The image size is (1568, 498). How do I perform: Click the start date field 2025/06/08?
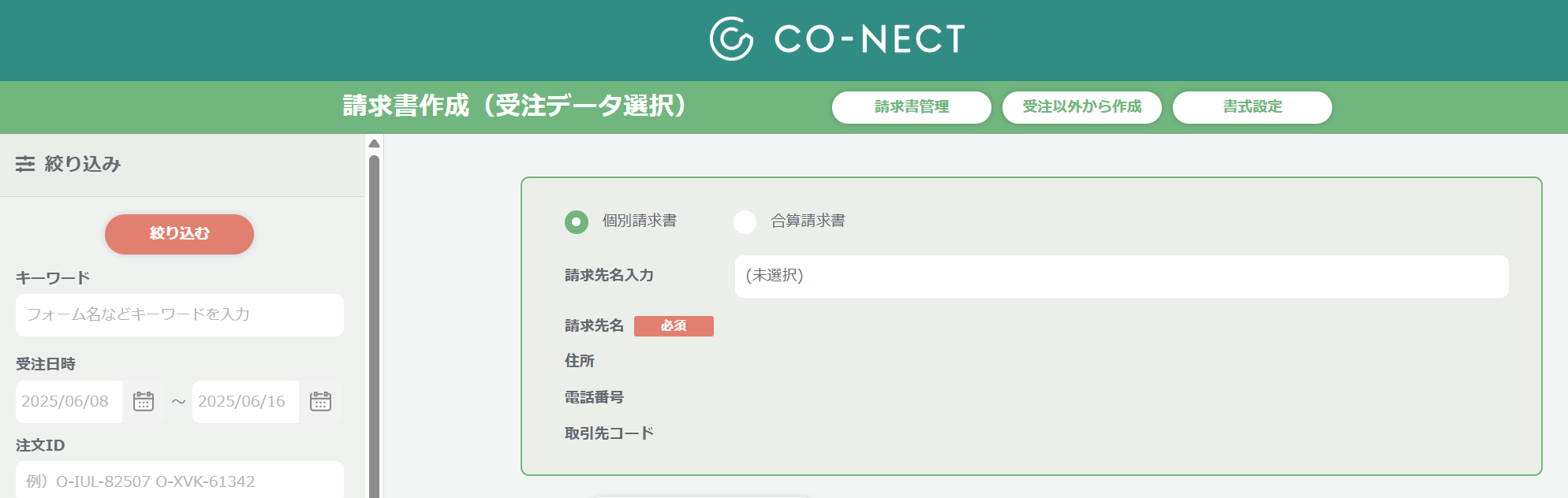click(x=69, y=401)
